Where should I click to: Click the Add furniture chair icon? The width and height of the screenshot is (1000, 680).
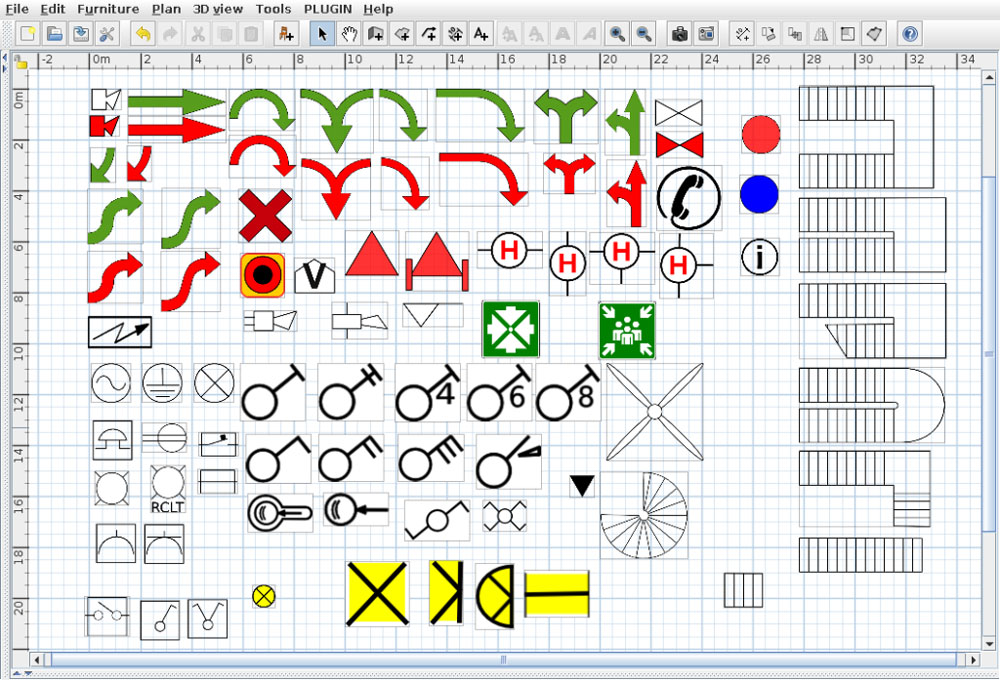[286, 34]
